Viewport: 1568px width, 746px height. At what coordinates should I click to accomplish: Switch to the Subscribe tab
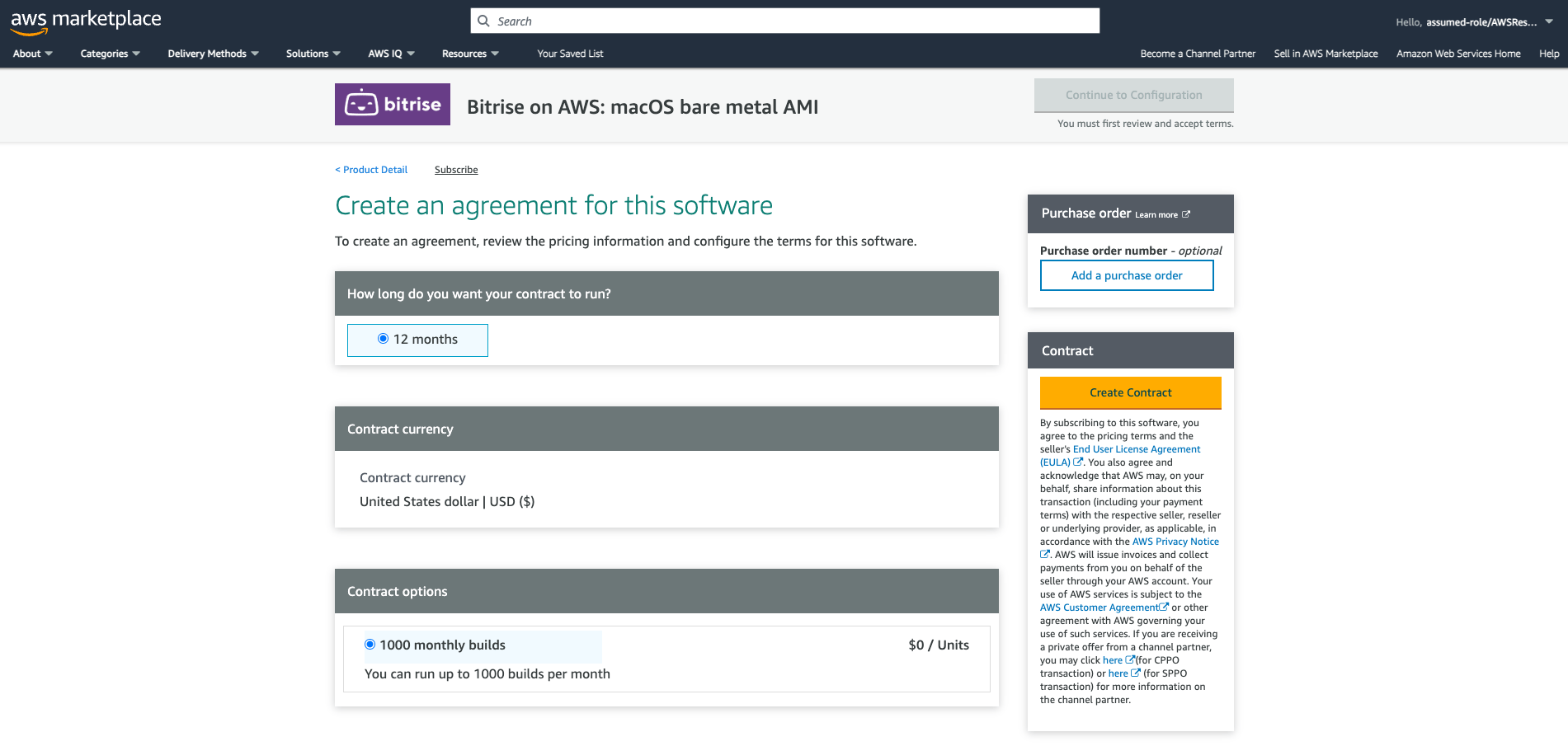pos(455,169)
